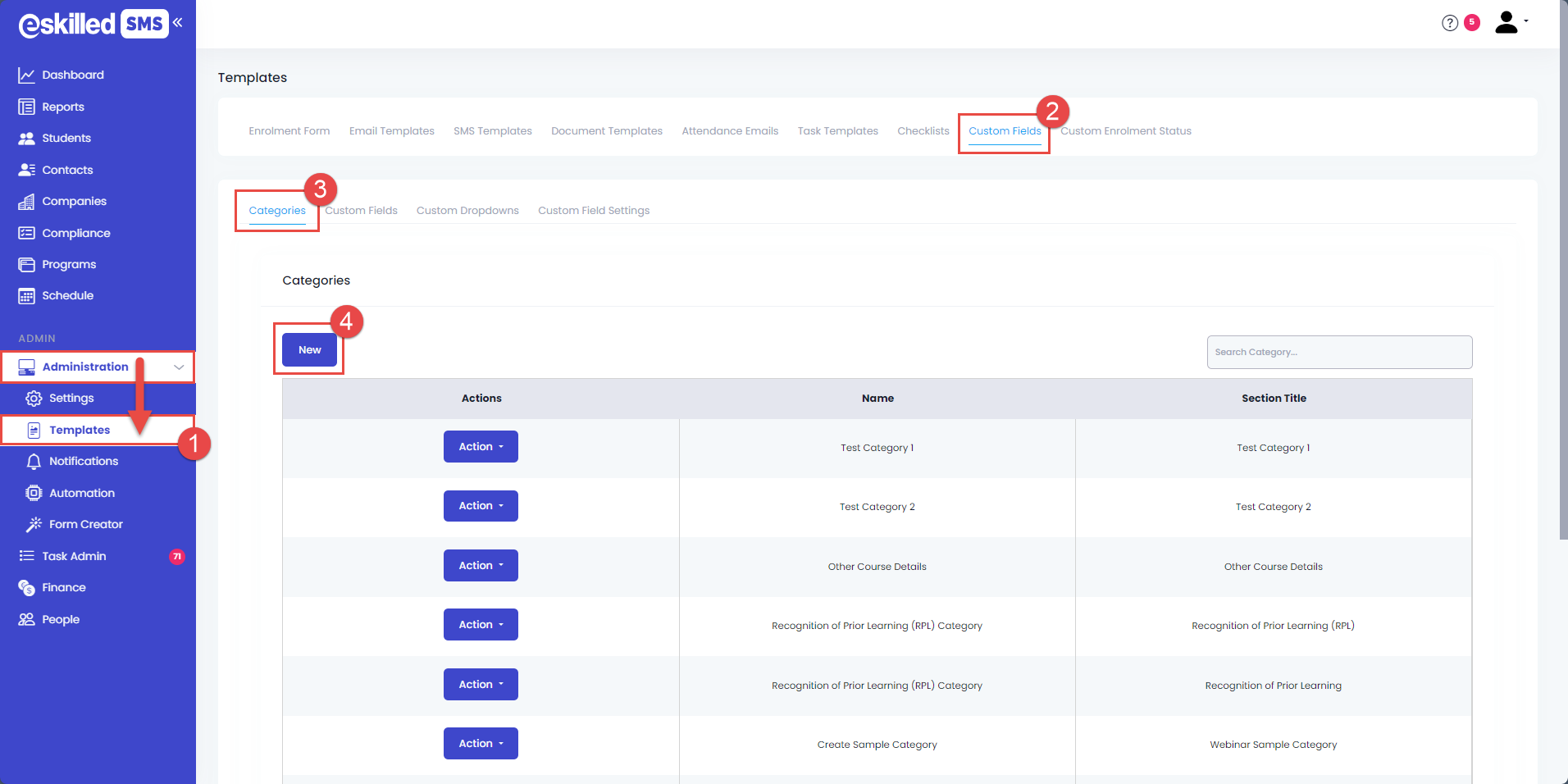Select the Custom Fields top tab
Image resolution: width=1568 pixels, height=784 pixels.
pyautogui.click(x=1005, y=131)
